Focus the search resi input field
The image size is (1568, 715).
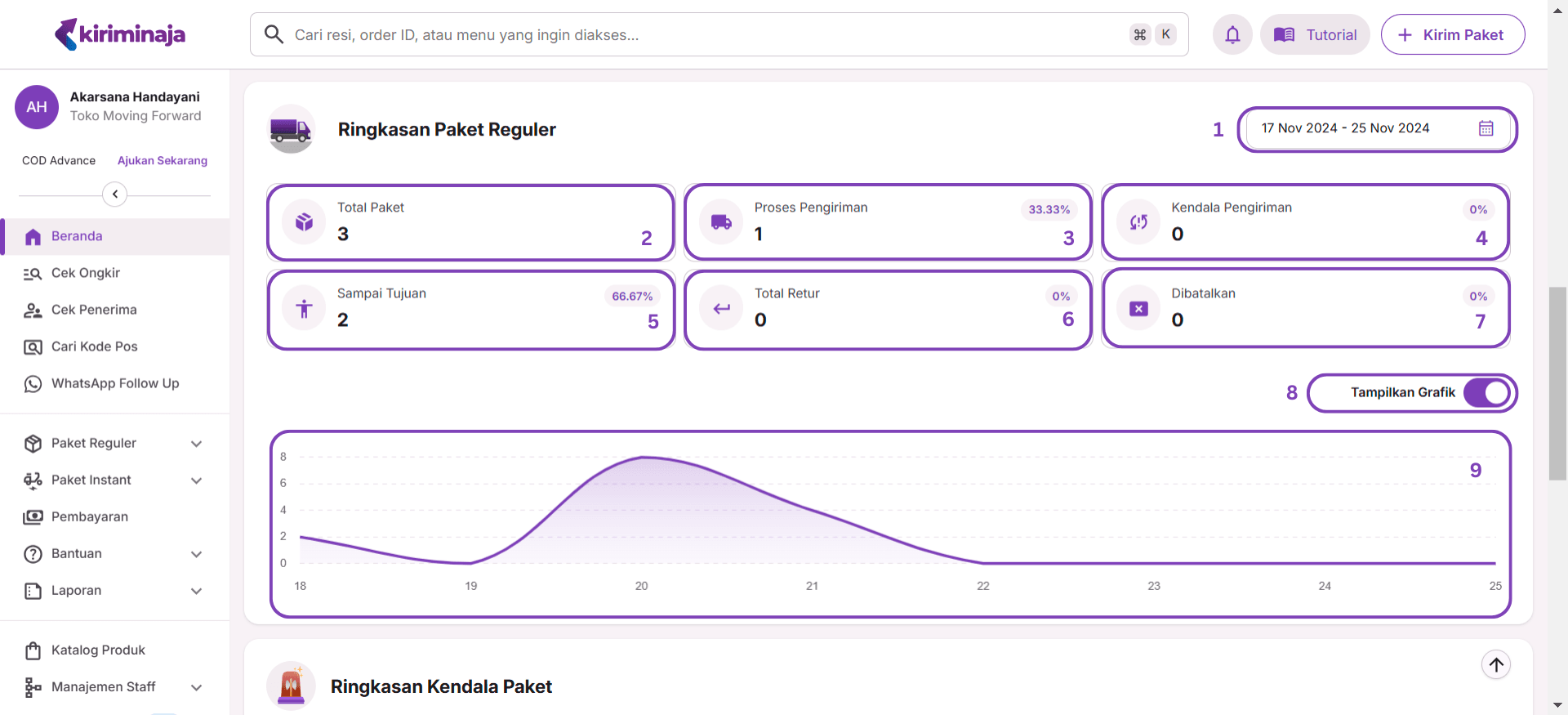pos(702,35)
